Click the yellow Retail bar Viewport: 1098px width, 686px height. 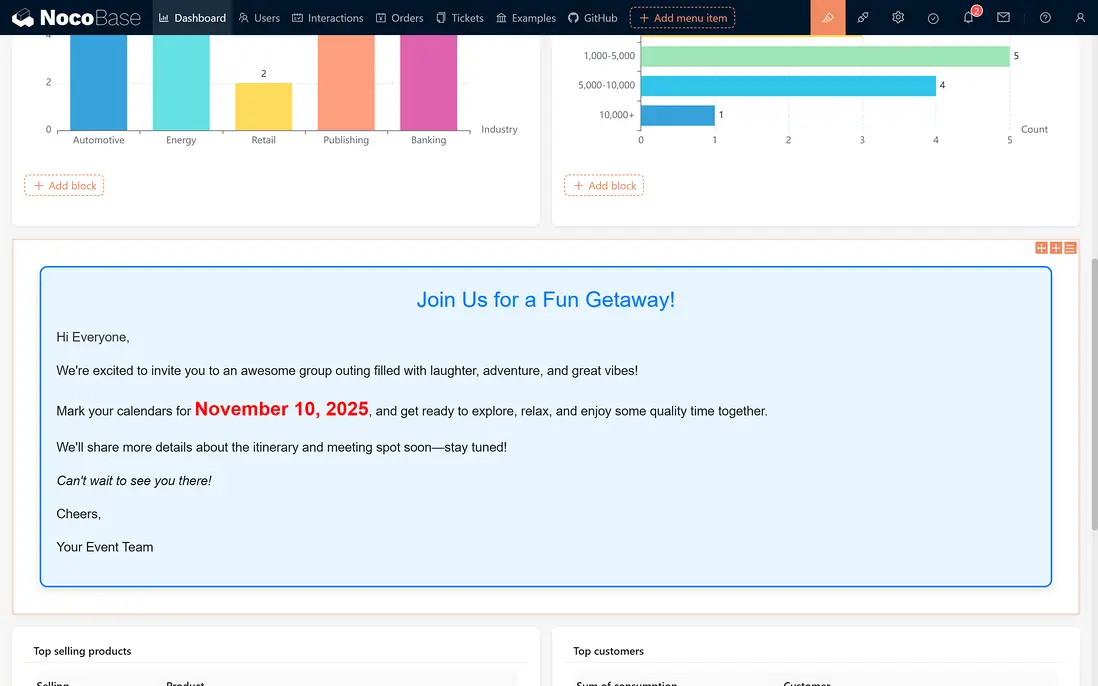[263, 106]
